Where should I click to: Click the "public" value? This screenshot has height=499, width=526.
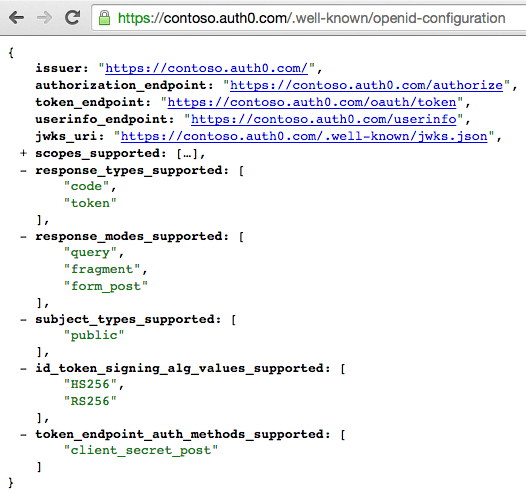coord(94,335)
